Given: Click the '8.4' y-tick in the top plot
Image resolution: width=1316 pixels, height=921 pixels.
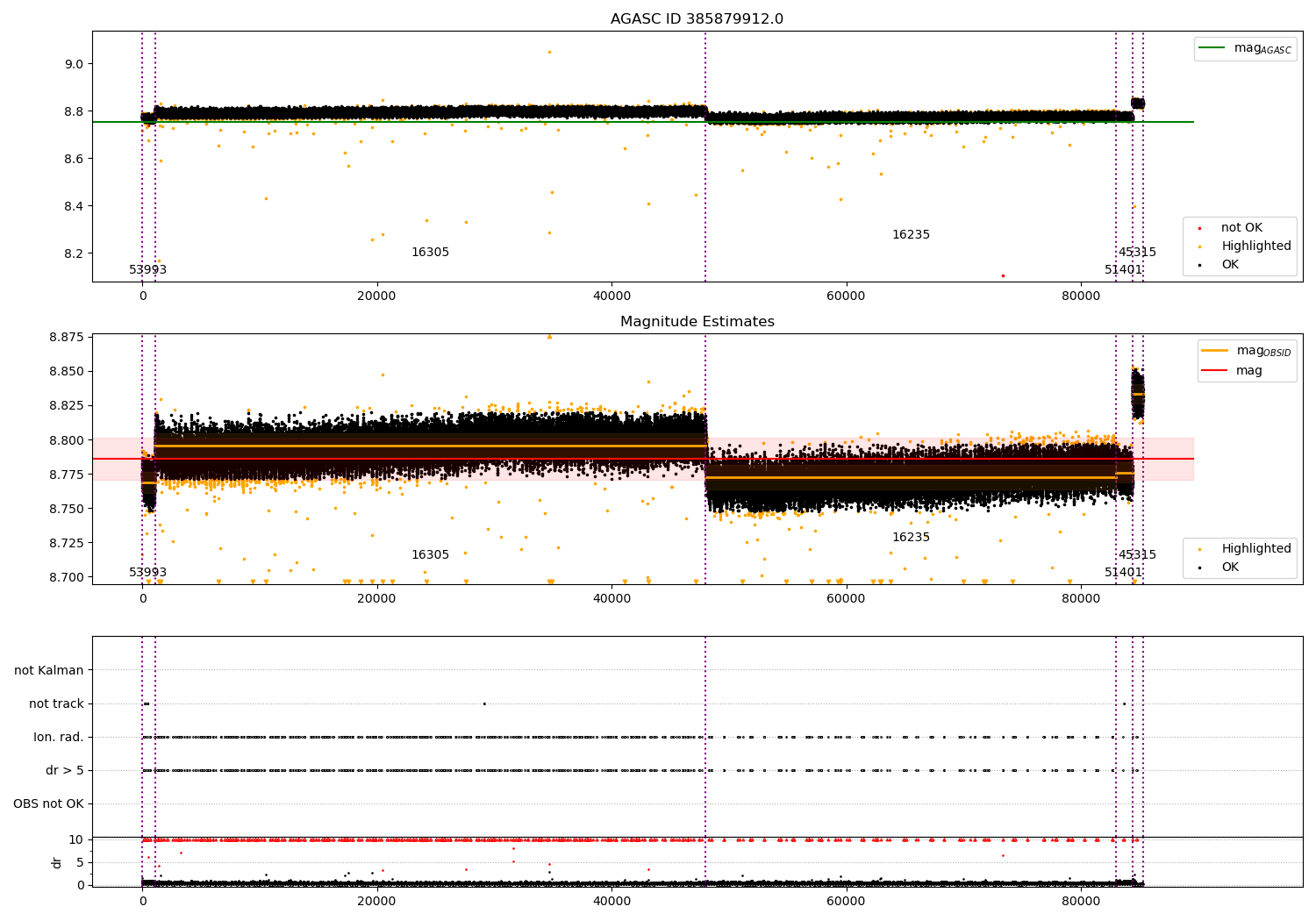Looking at the screenshot, I should tap(75, 206).
